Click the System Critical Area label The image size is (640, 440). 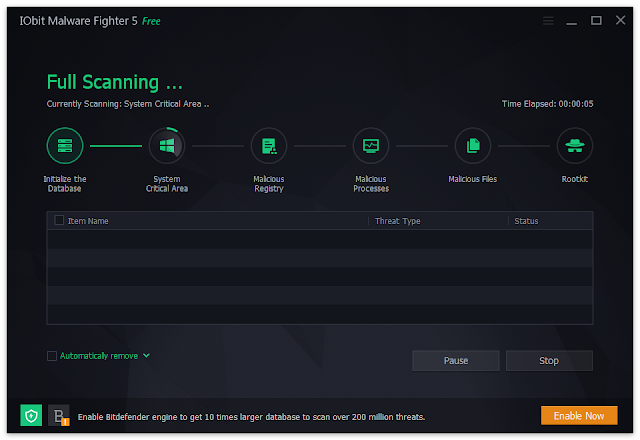167,184
